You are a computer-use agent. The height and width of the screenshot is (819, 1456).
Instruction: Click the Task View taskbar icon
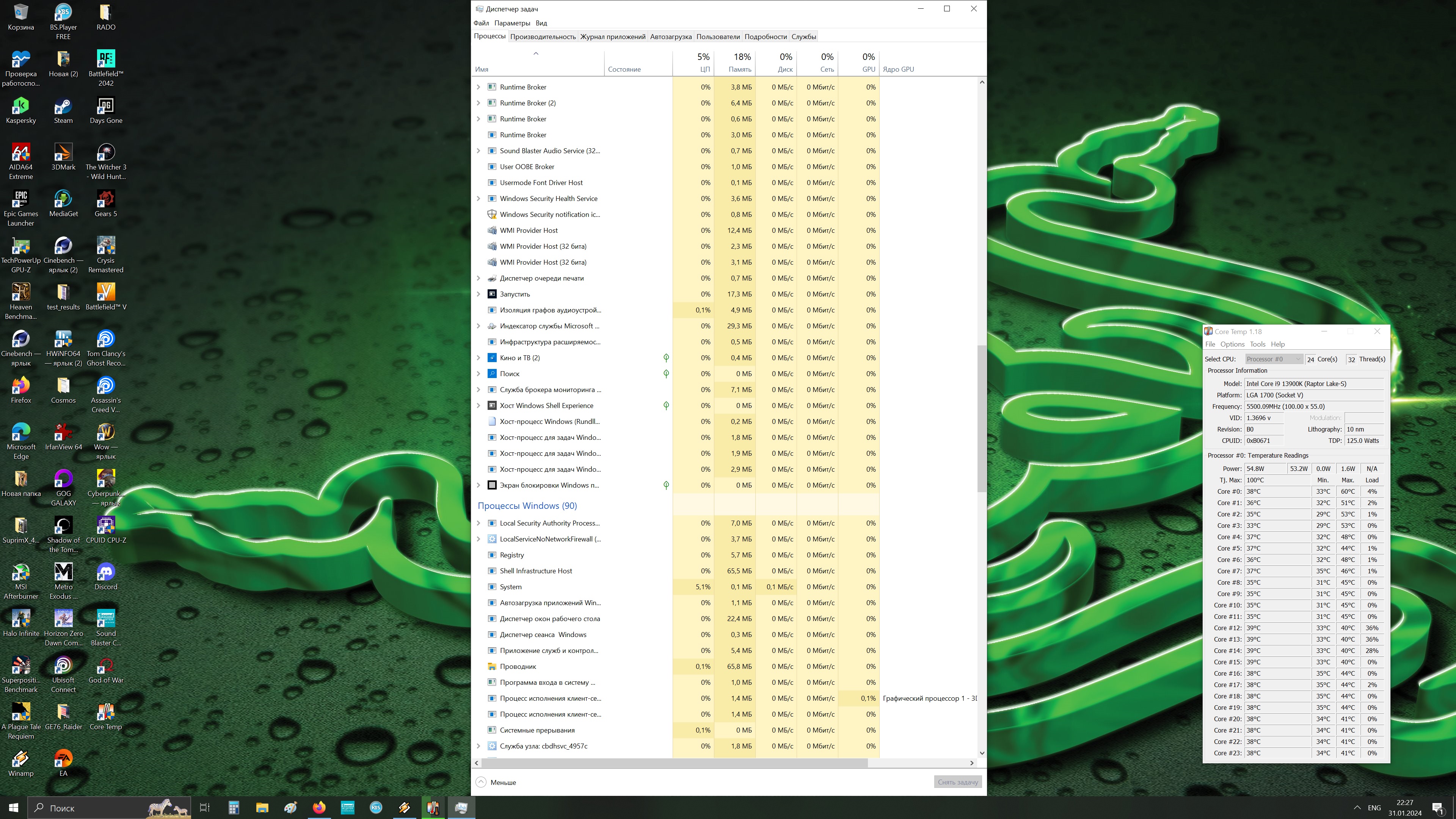click(205, 808)
